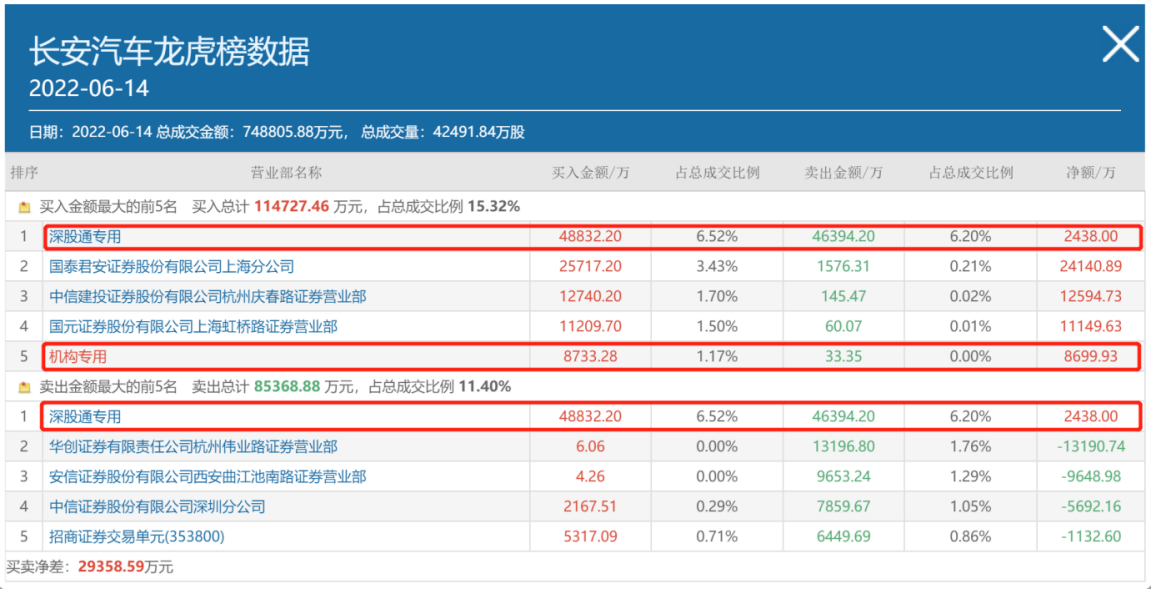The width and height of the screenshot is (1151, 589).
Task: Click the 买入金额/万 column header
Action: (591, 173)
